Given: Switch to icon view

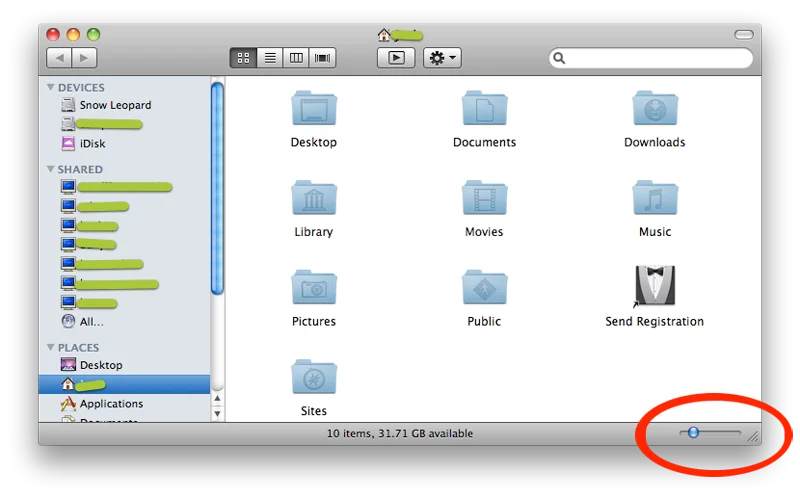Looking at the screenshot, I should pos(243,58).
